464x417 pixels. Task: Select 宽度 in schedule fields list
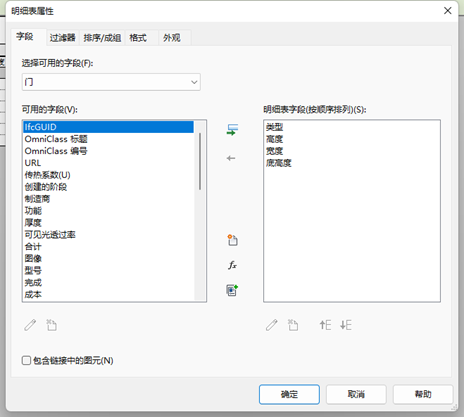tap(352, 151)
